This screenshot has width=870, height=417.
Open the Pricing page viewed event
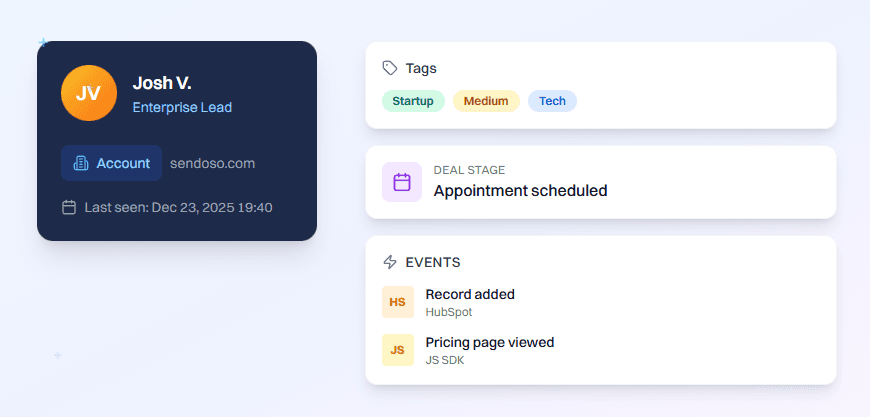(x=490, y=342)
